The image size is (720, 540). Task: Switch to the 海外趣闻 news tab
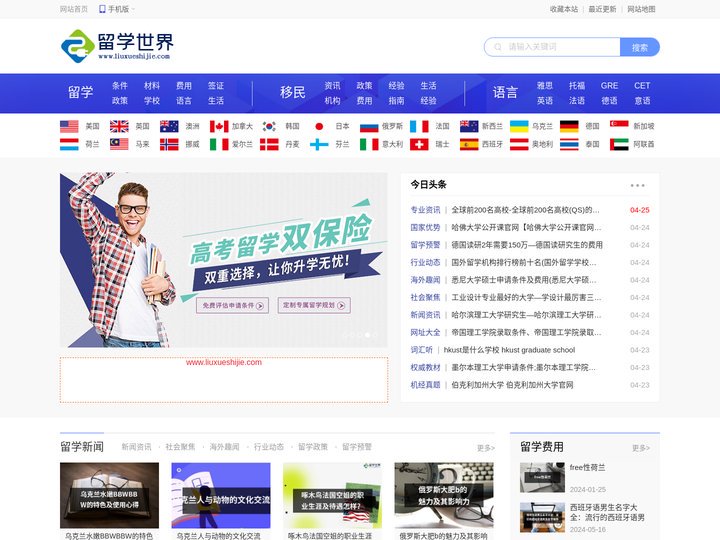225,447
